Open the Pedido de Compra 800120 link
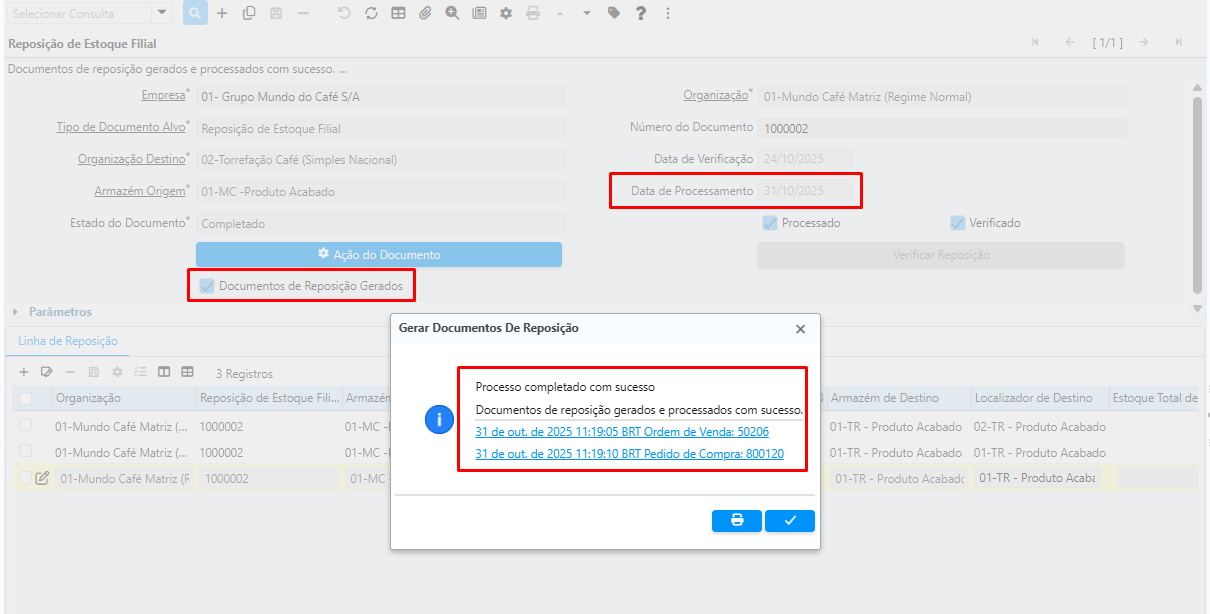 click(629, 453)
